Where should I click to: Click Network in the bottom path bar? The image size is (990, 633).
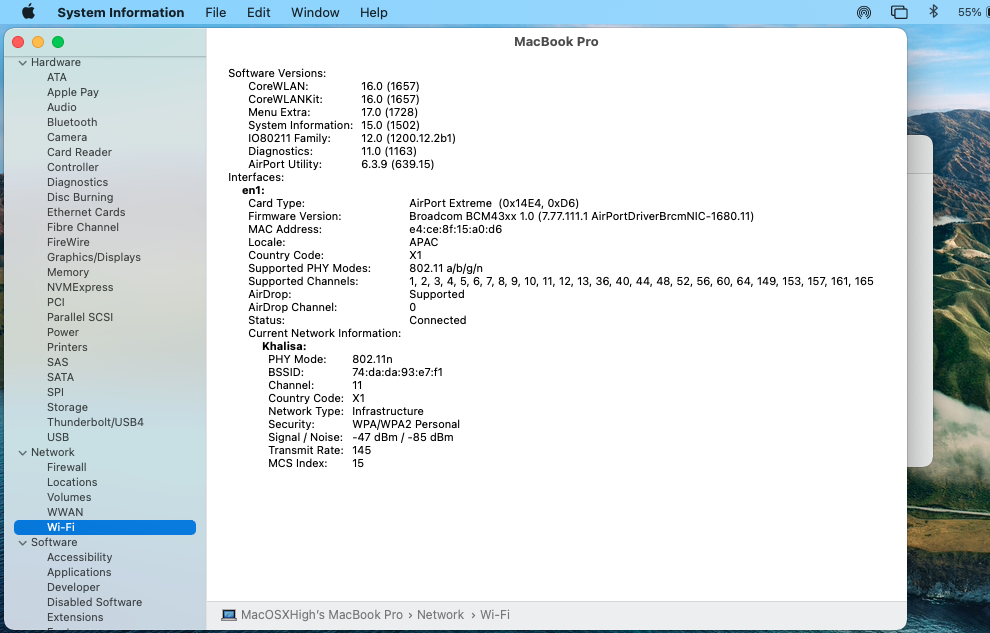click(x=440, y=615)
